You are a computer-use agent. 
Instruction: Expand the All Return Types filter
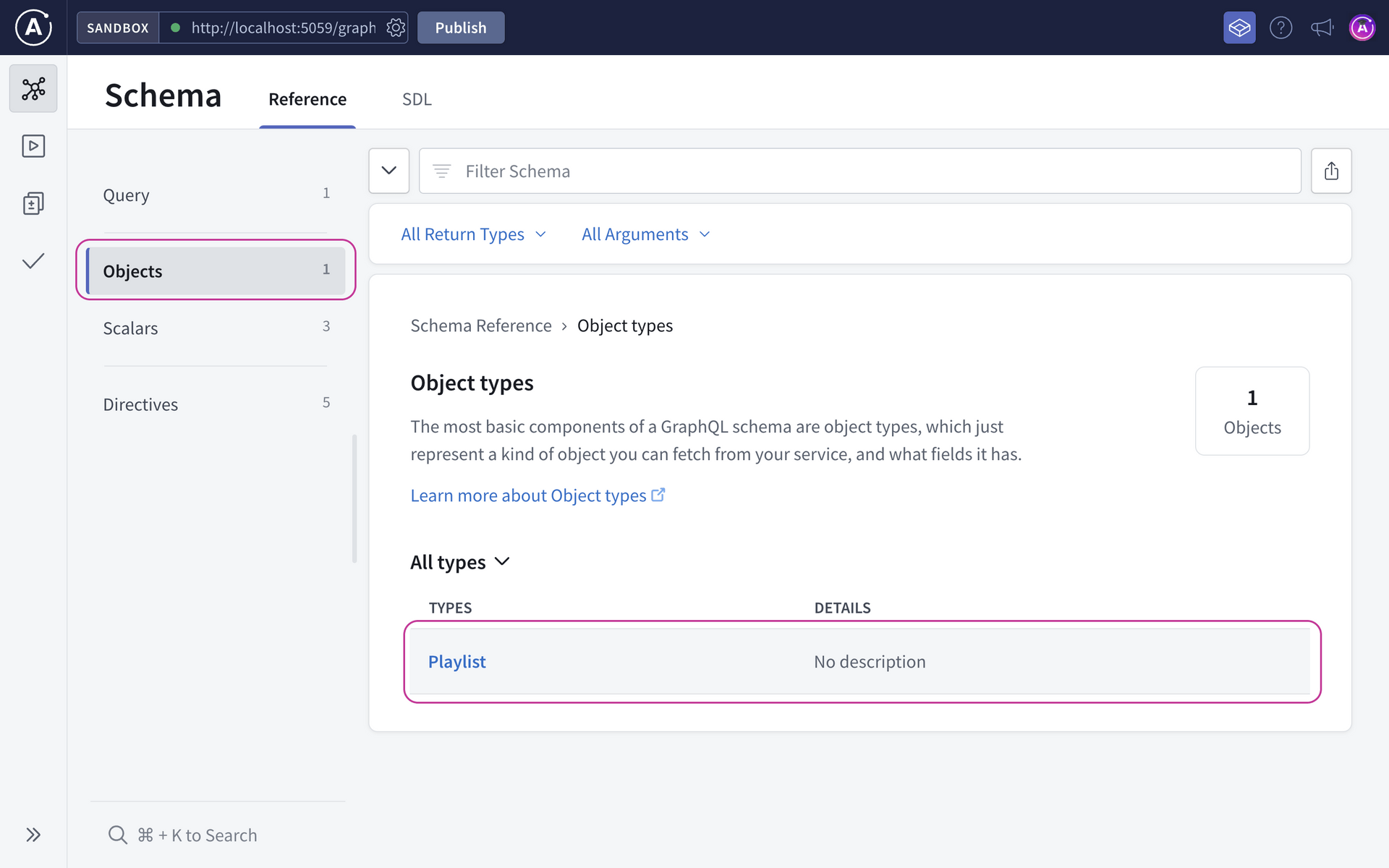click(474, 234)
